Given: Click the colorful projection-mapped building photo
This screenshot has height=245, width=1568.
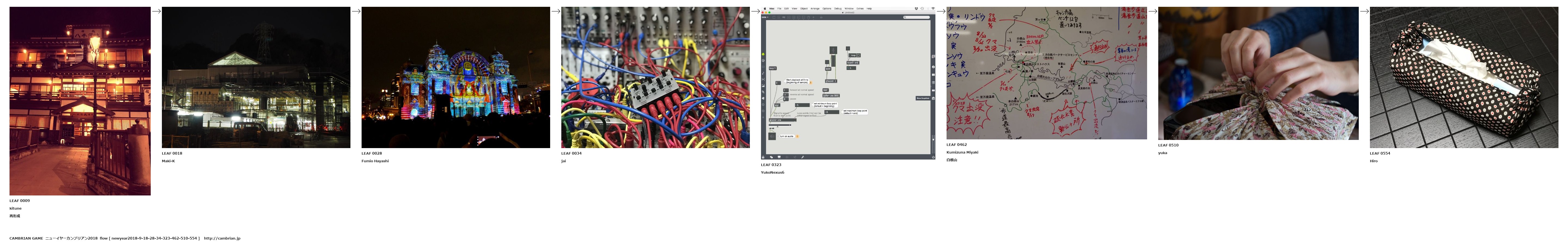Looking at the screenshot, I should [455, 77].
